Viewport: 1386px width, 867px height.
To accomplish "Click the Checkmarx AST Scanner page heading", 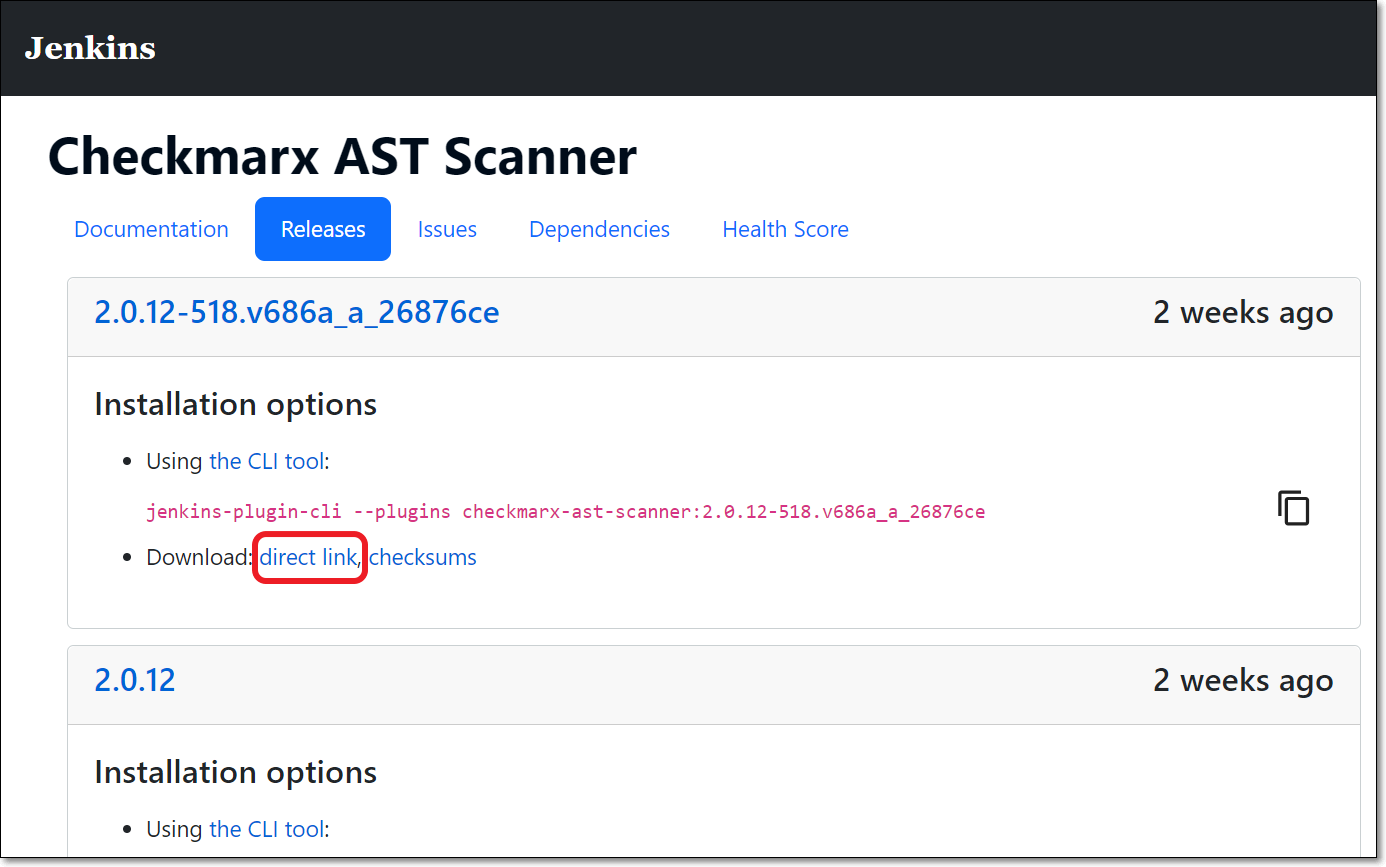I will pyautogui.click(x=342, y=157).
